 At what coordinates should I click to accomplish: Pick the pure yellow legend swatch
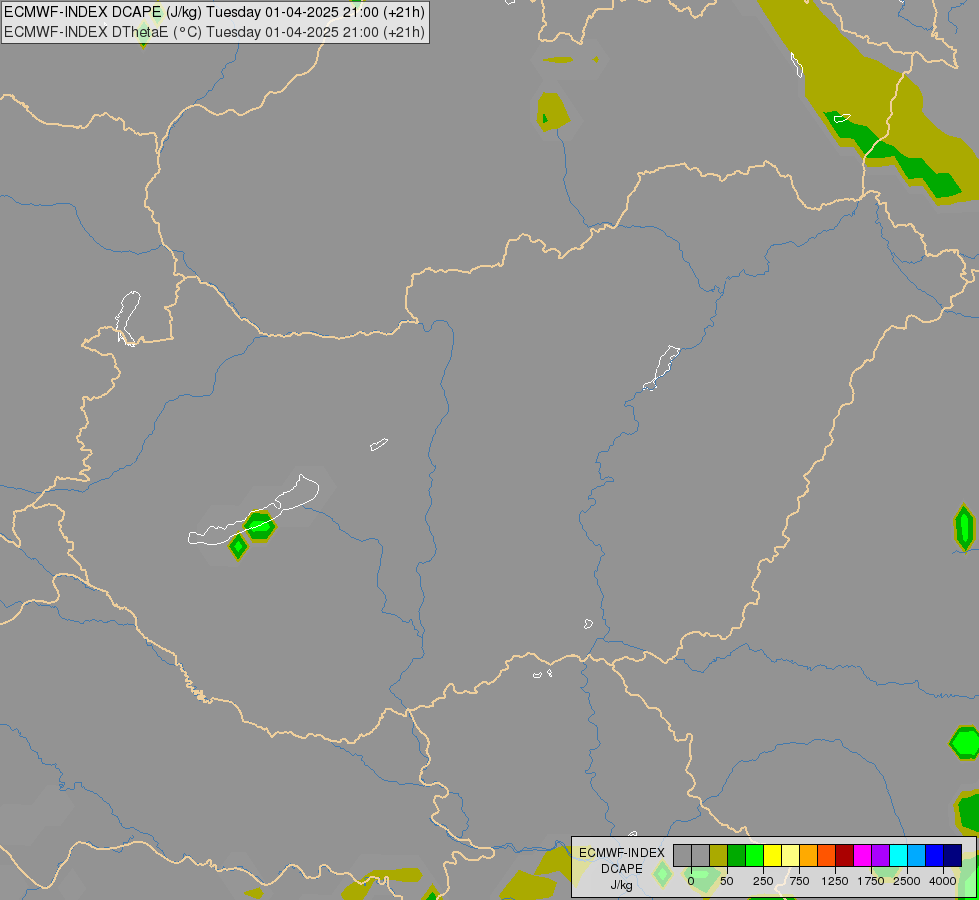(x=773, y=856)
